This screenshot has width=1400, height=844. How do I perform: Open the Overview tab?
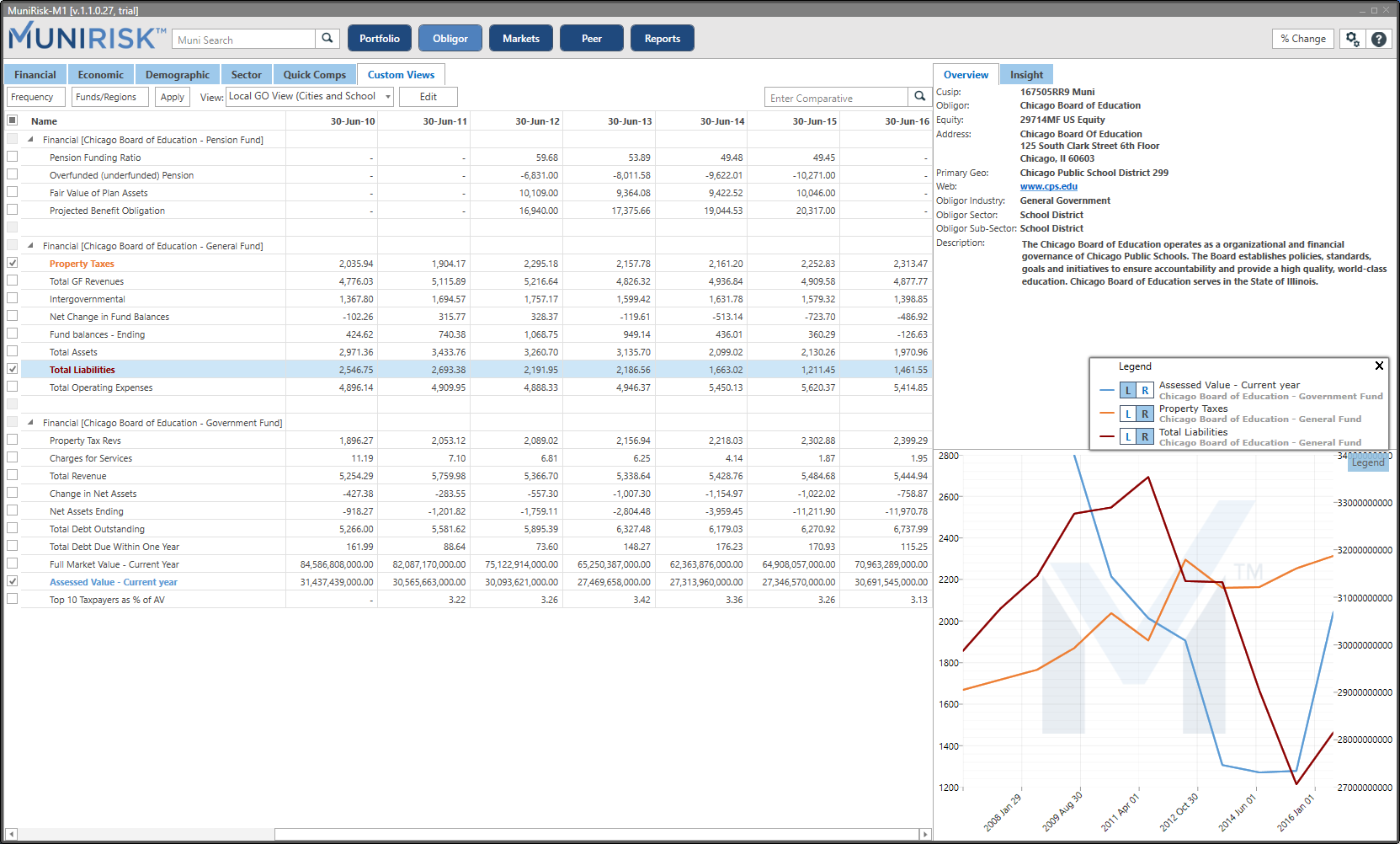pos(966,75)
